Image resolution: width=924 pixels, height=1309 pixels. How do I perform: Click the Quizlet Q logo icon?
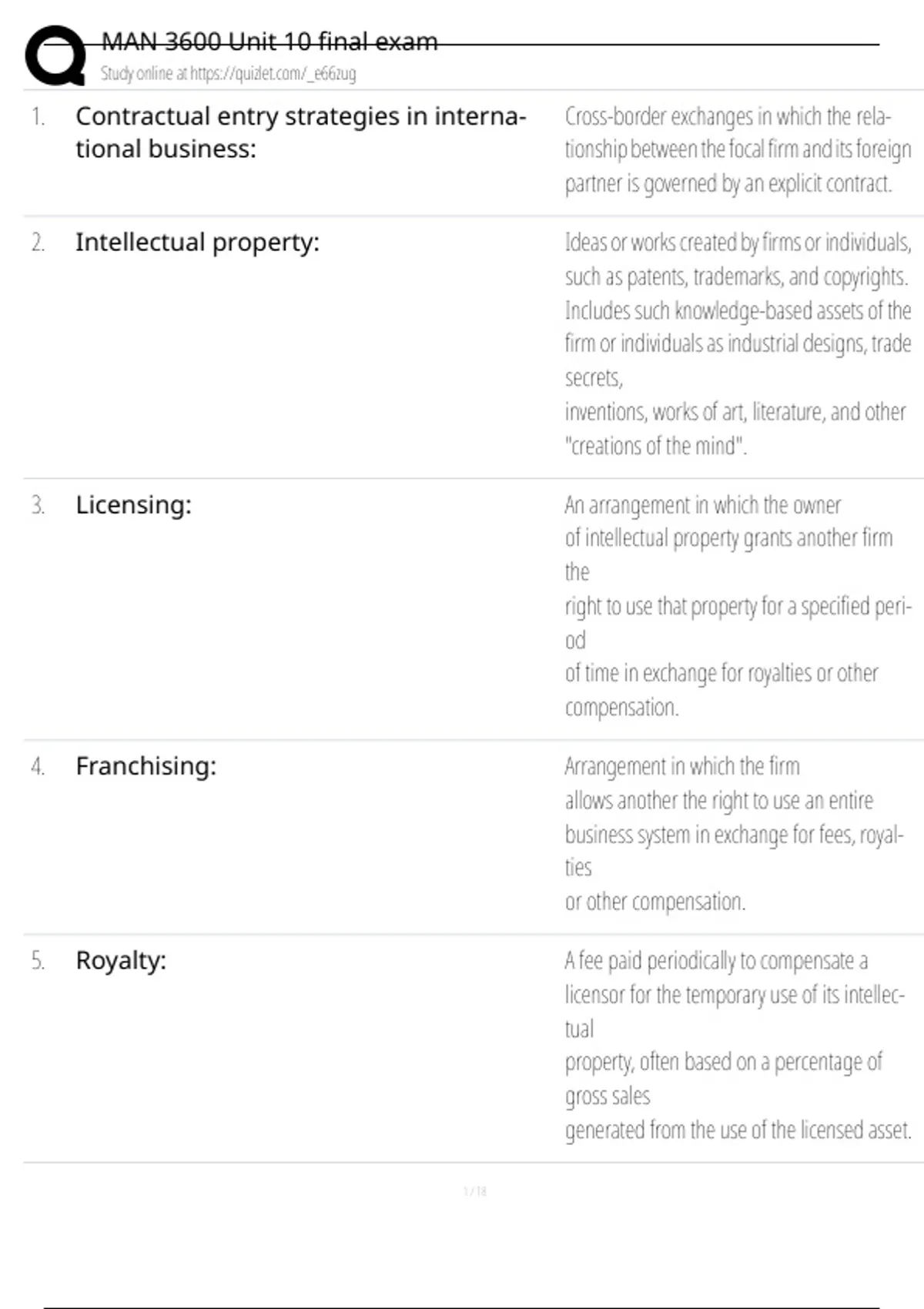tap(55, 55)
